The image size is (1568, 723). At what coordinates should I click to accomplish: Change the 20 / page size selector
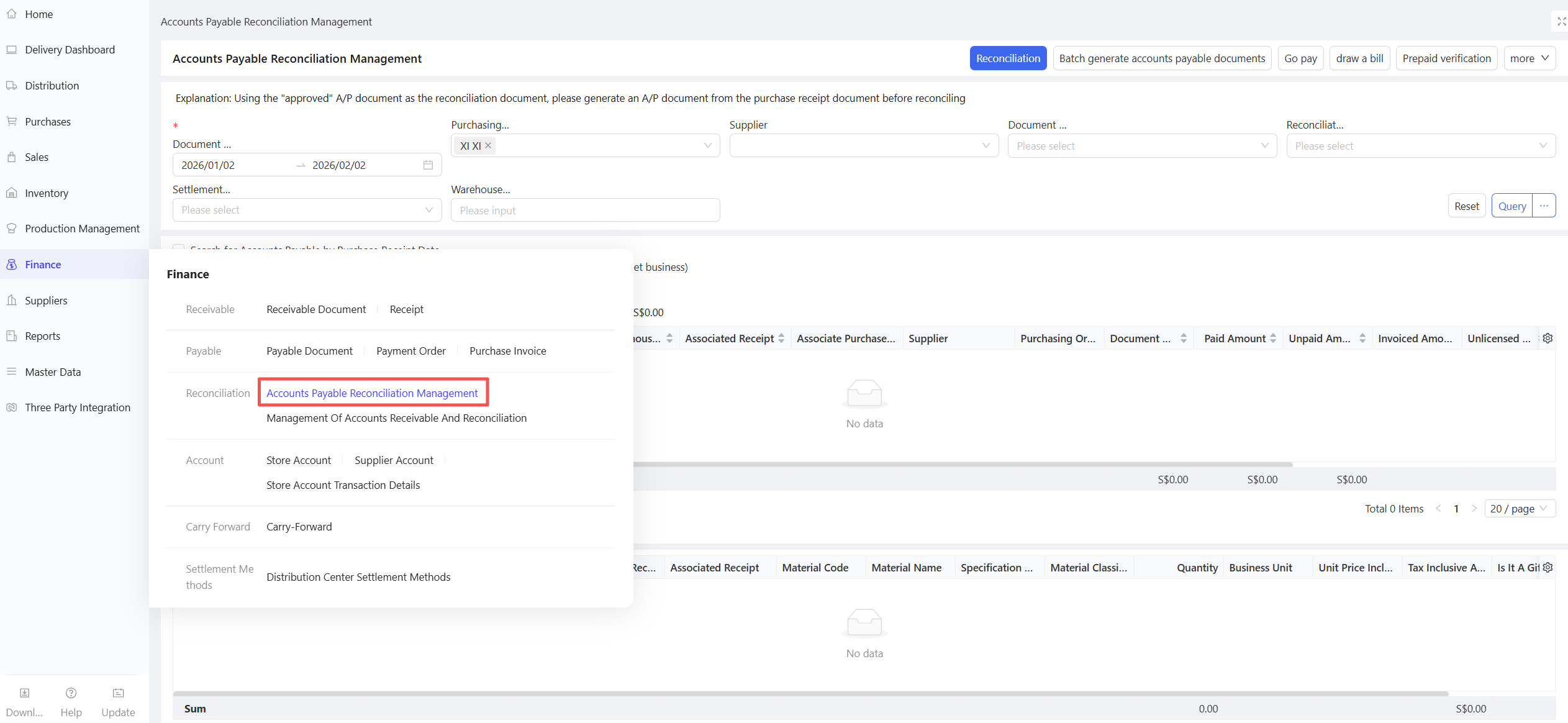pyautogui.click(x=1519, y=508)
